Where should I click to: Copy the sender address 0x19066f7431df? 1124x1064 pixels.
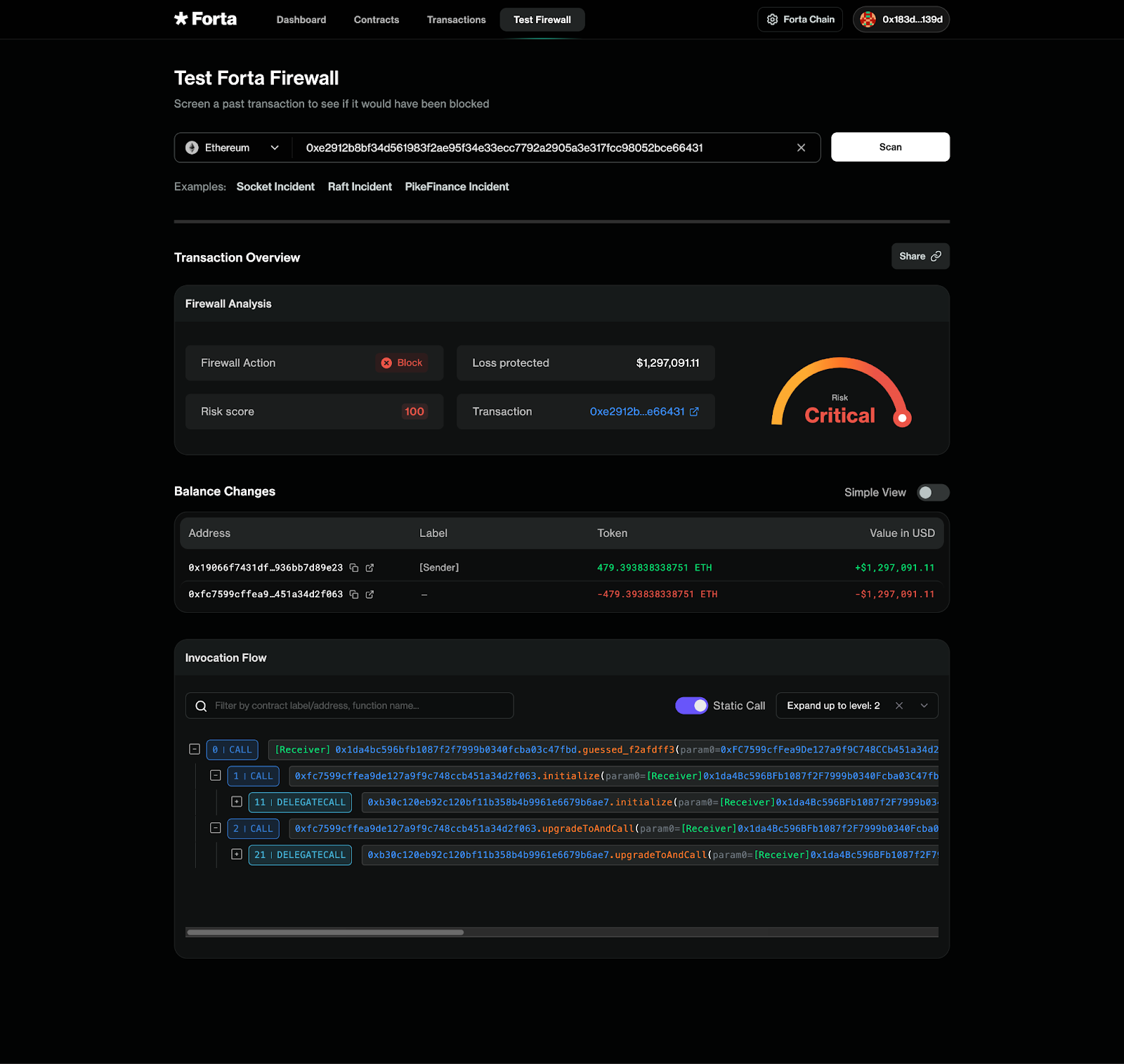click(x=353, y=567)
